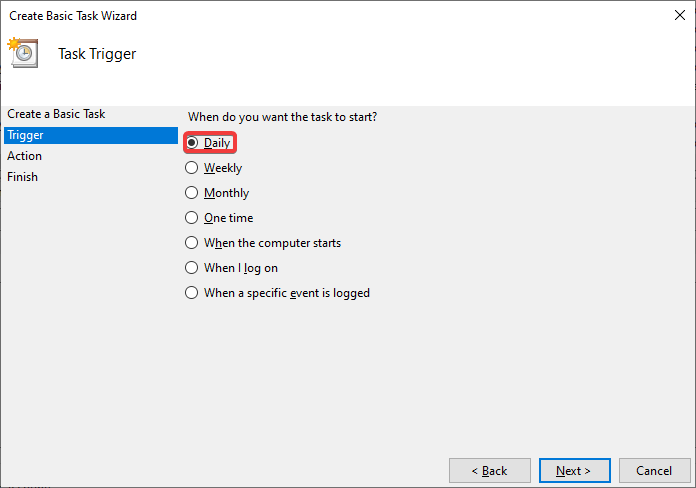Click the Back button
696x488 pixels.
click(490, 470)
